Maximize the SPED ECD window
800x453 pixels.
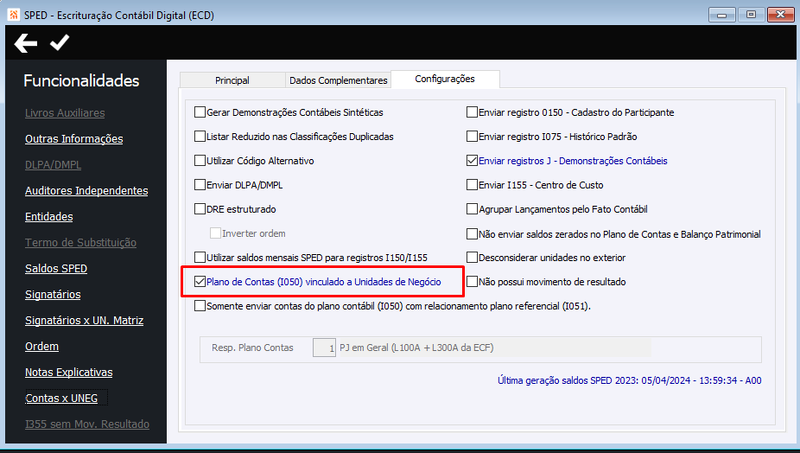[x=751, y=14]
